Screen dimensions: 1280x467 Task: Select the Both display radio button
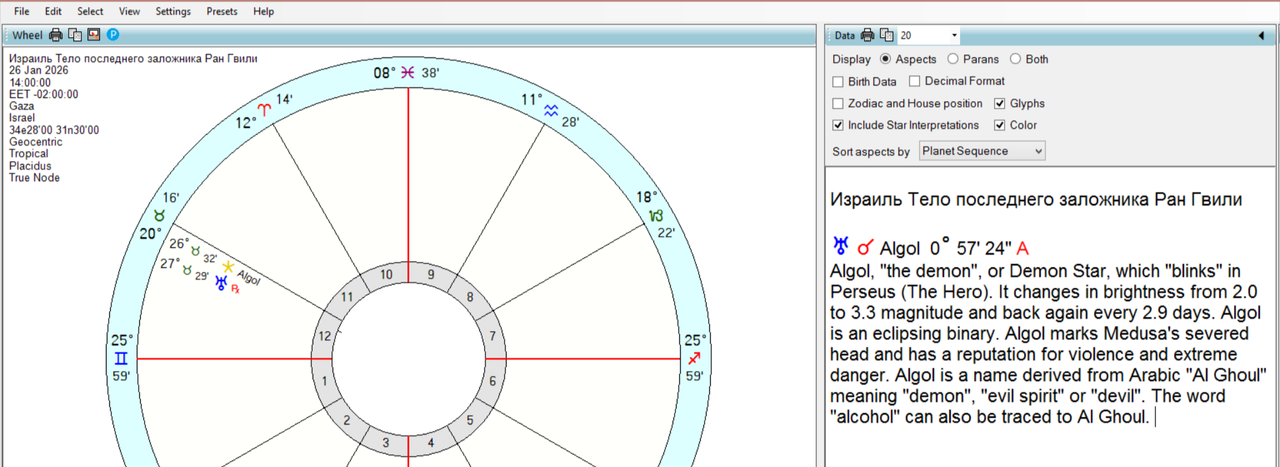tap(1016, 59)
